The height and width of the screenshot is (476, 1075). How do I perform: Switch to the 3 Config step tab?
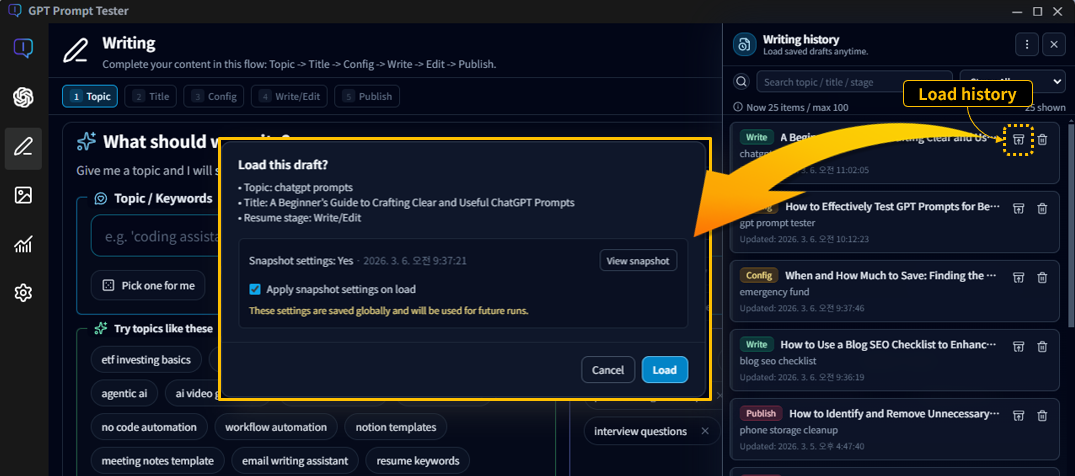(x=214, y=97)
